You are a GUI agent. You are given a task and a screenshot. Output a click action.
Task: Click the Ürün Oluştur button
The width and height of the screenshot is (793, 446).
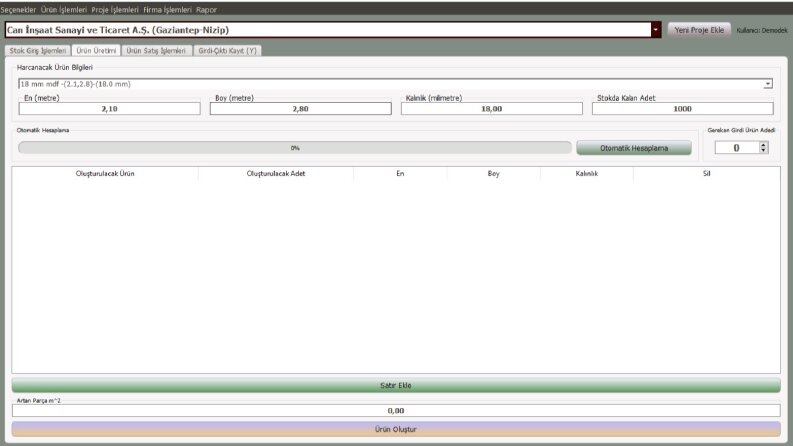coord(395,429)
